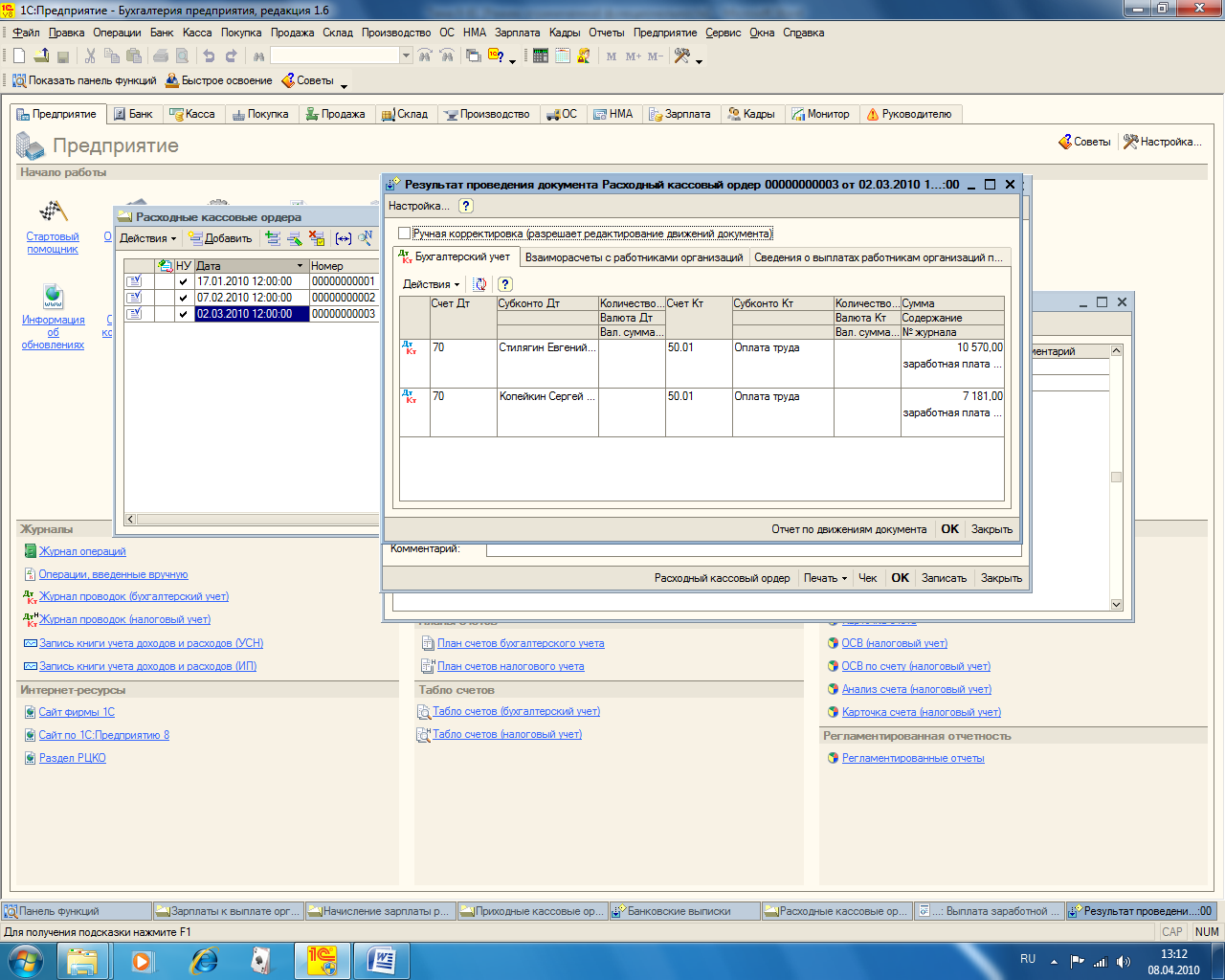The image size is (1225, 980).
Task: Open План счетов бухгалтерского учета link
Action: coord(521,643)
